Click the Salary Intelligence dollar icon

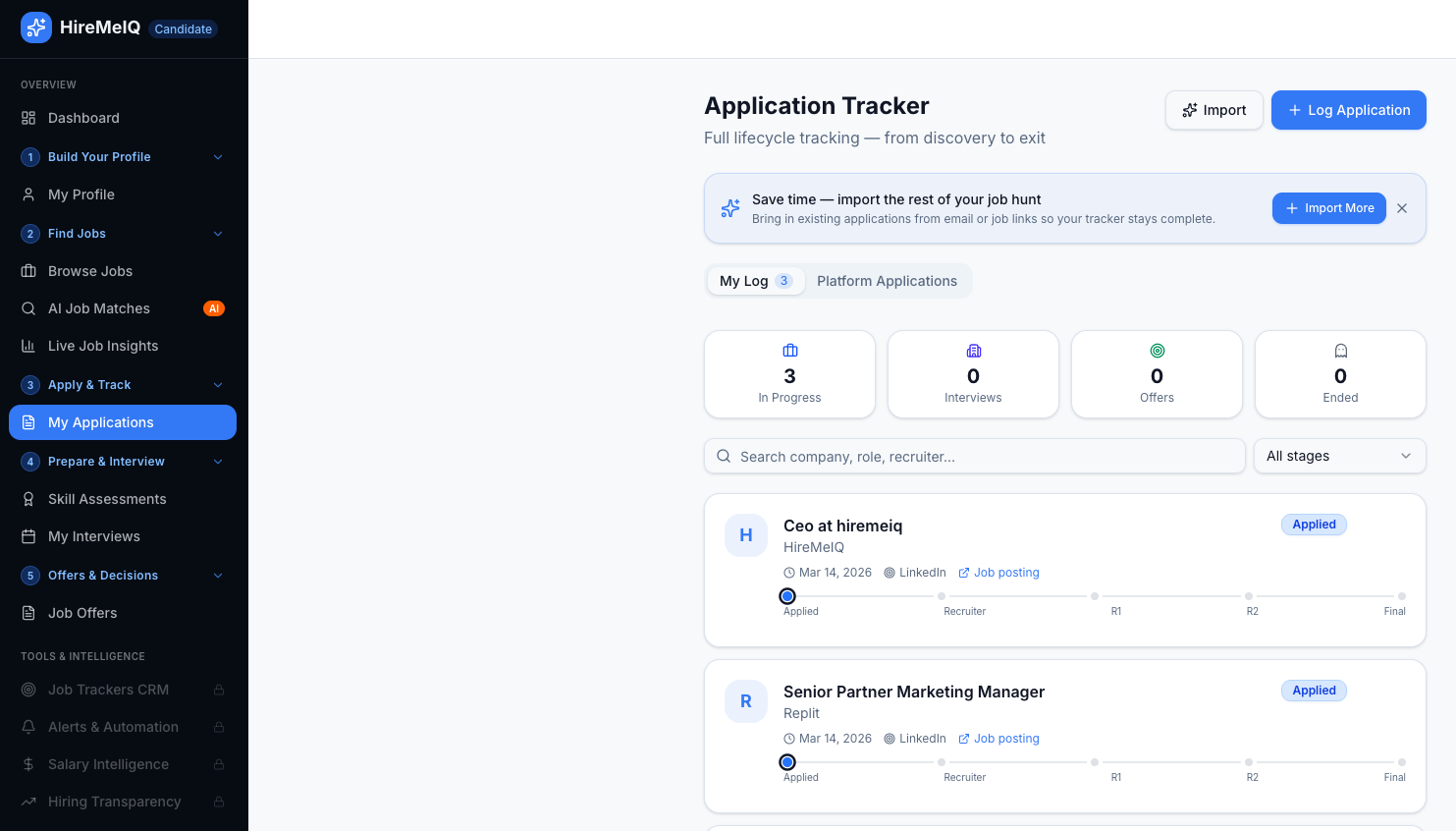(28, 764)
